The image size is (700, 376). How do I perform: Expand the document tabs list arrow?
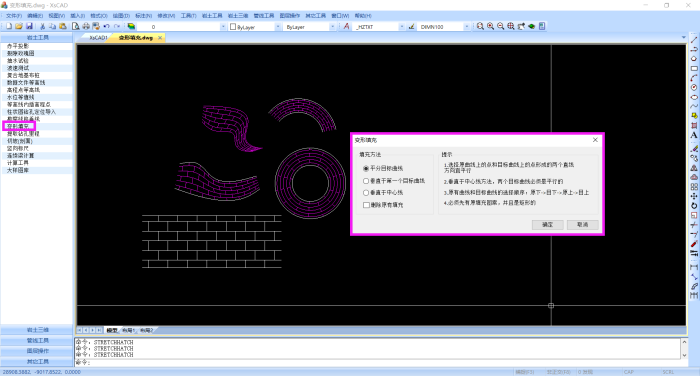pyautogui.click(x=683, y=38)
